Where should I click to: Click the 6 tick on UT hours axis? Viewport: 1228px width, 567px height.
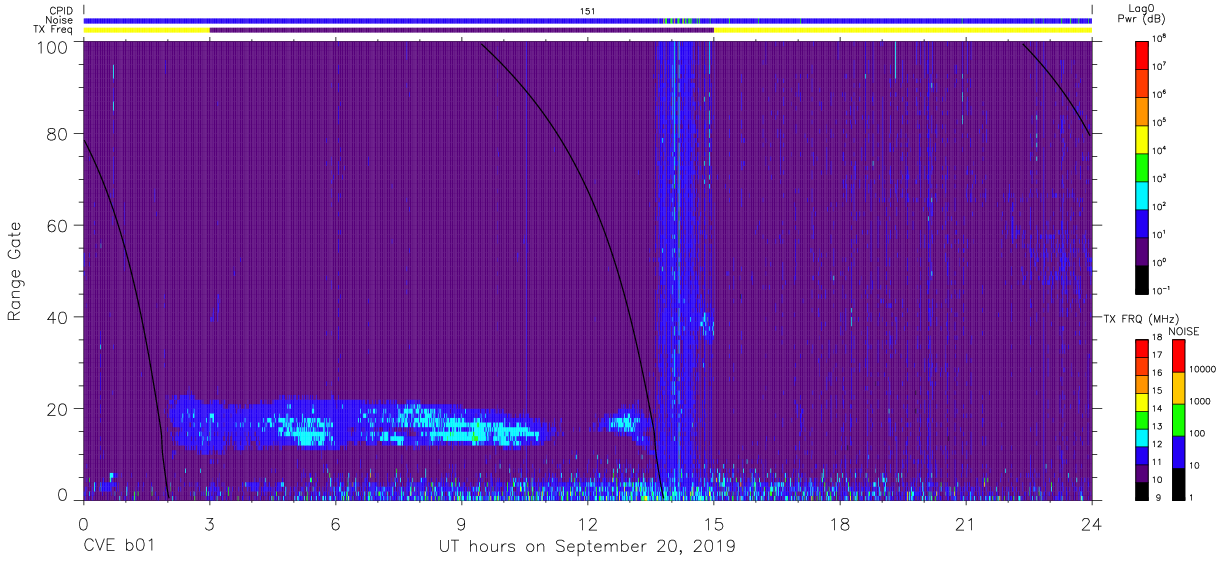tap(336, 523)
